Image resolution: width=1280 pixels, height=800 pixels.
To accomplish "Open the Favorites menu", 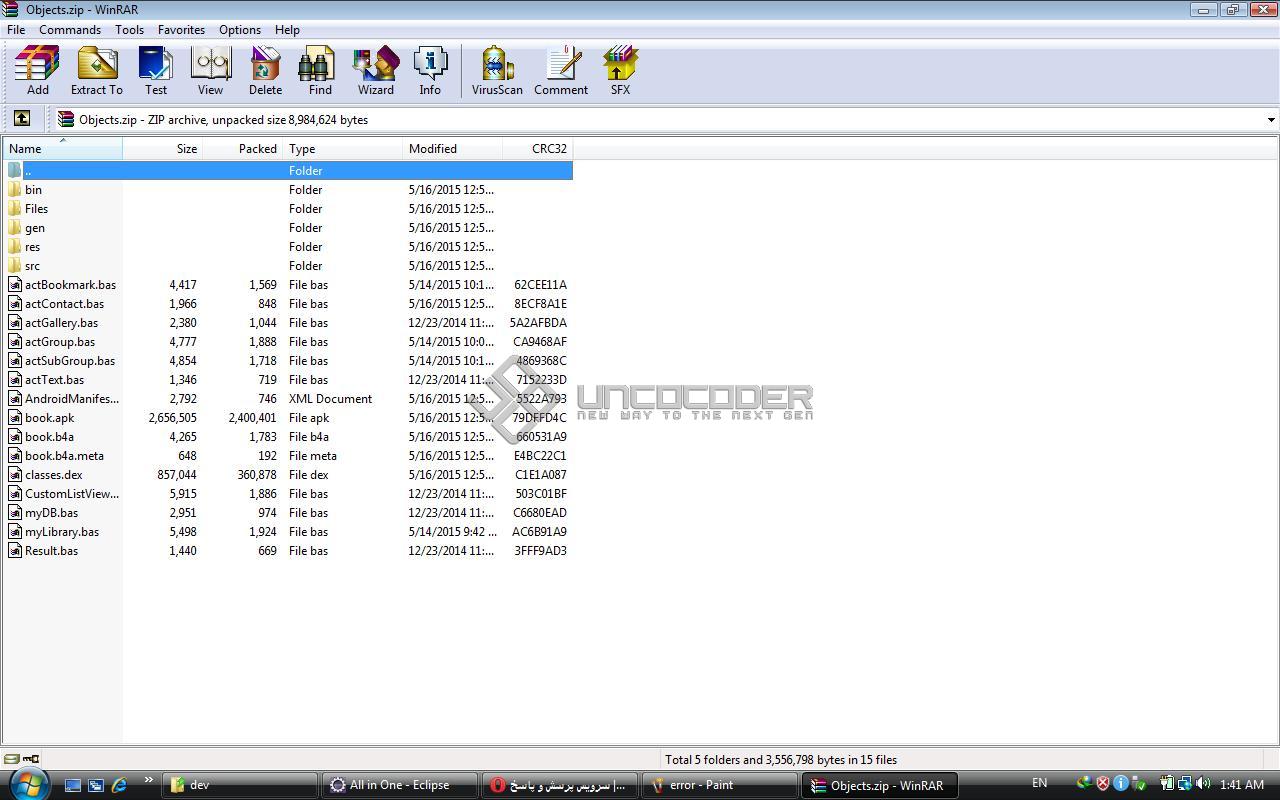I will (x=181, y=30).
